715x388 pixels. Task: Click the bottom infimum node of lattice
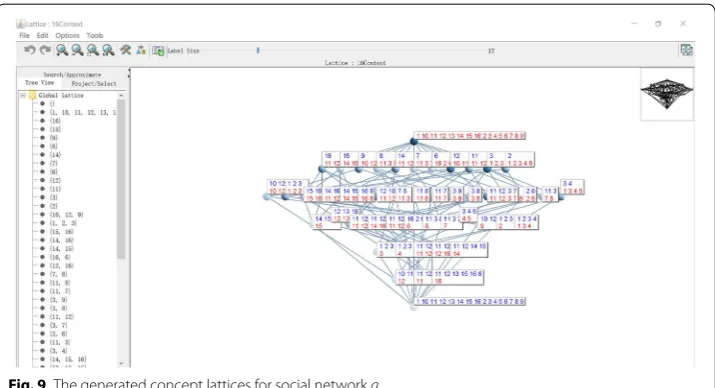[x=414, y=307]
